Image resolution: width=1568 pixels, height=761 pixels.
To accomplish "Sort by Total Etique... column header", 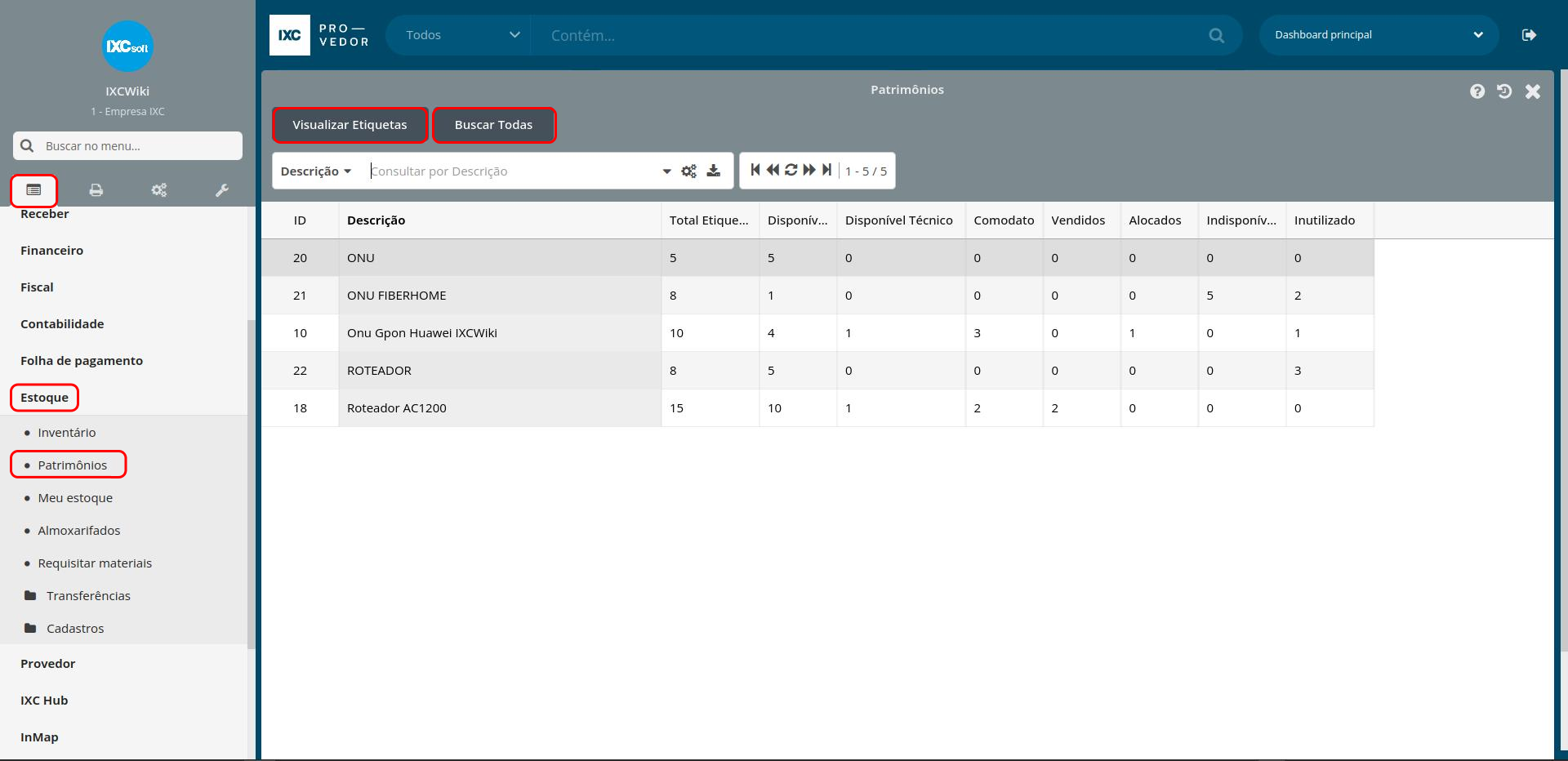I will (x=710, y=220).
